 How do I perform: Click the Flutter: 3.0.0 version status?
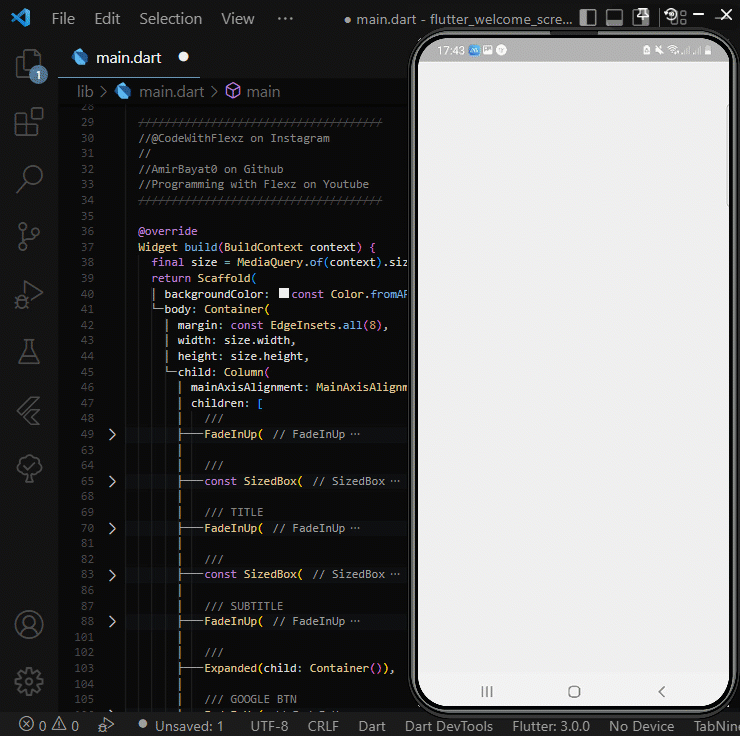click(x=551, y=726)
